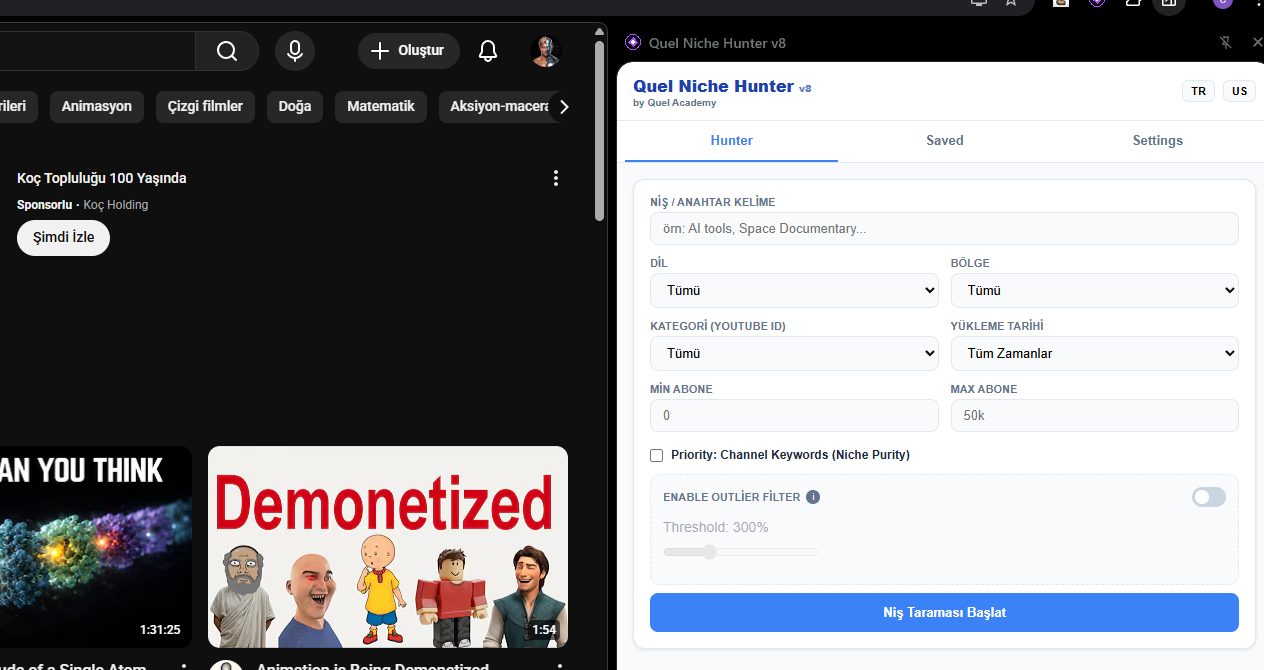Viewport: 1264px width, 670px height.
Task: Open the account avatar menu
Action: point(546,51)
